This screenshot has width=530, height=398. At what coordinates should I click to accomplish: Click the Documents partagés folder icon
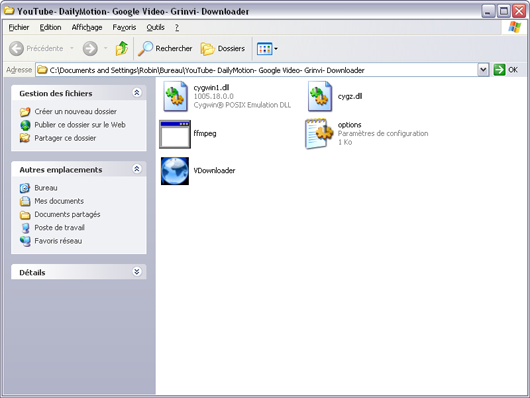point(25,215)
